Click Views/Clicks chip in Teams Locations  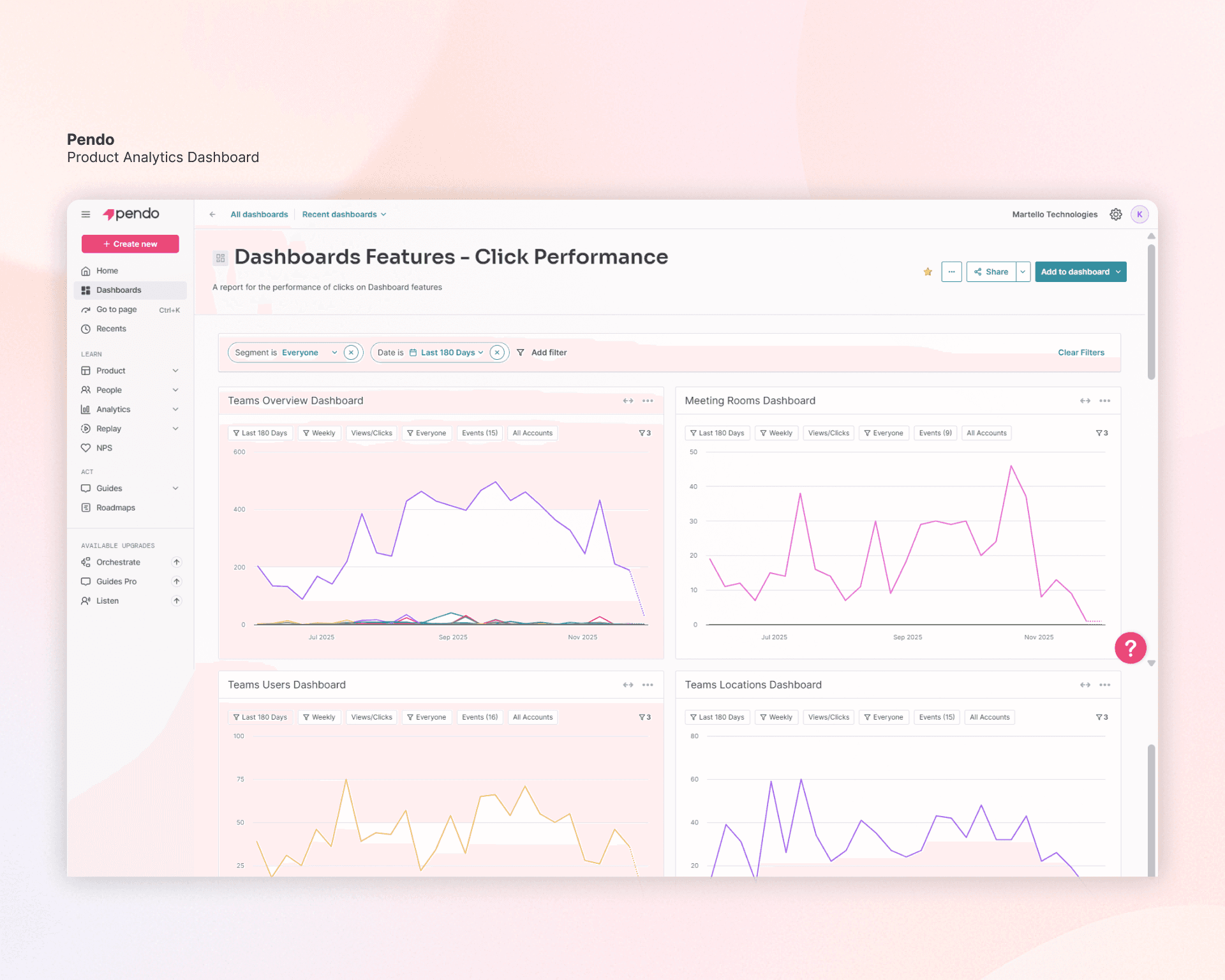pos(828,717)
